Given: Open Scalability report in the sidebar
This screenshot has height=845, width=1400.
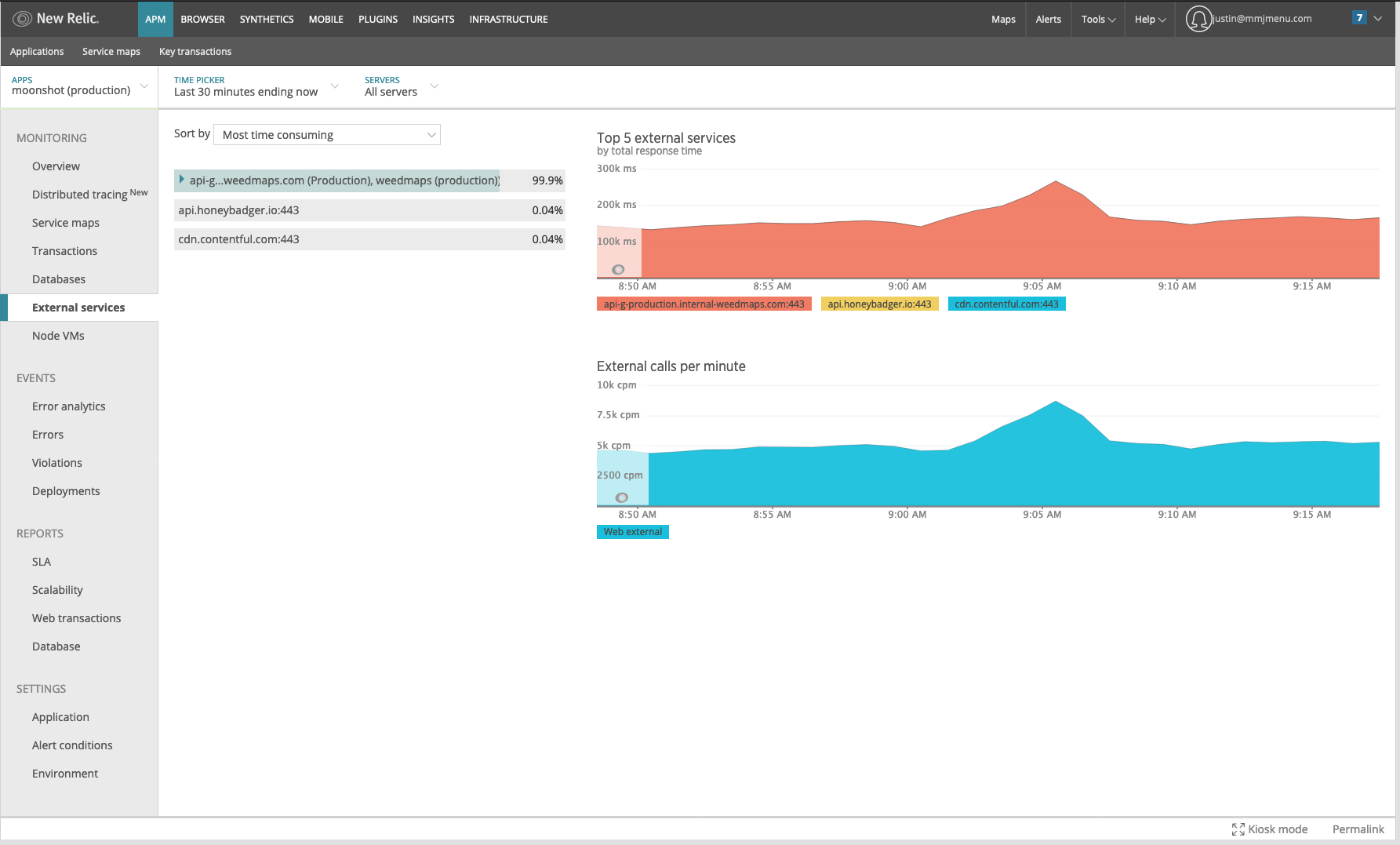Looking at the screenshot, I should (x=57, y=590).
